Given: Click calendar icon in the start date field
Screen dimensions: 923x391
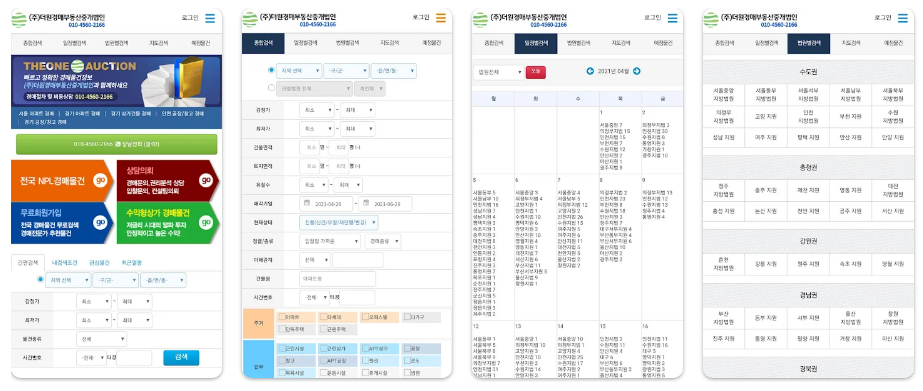Looking at the screenshot, I should 307,204.
